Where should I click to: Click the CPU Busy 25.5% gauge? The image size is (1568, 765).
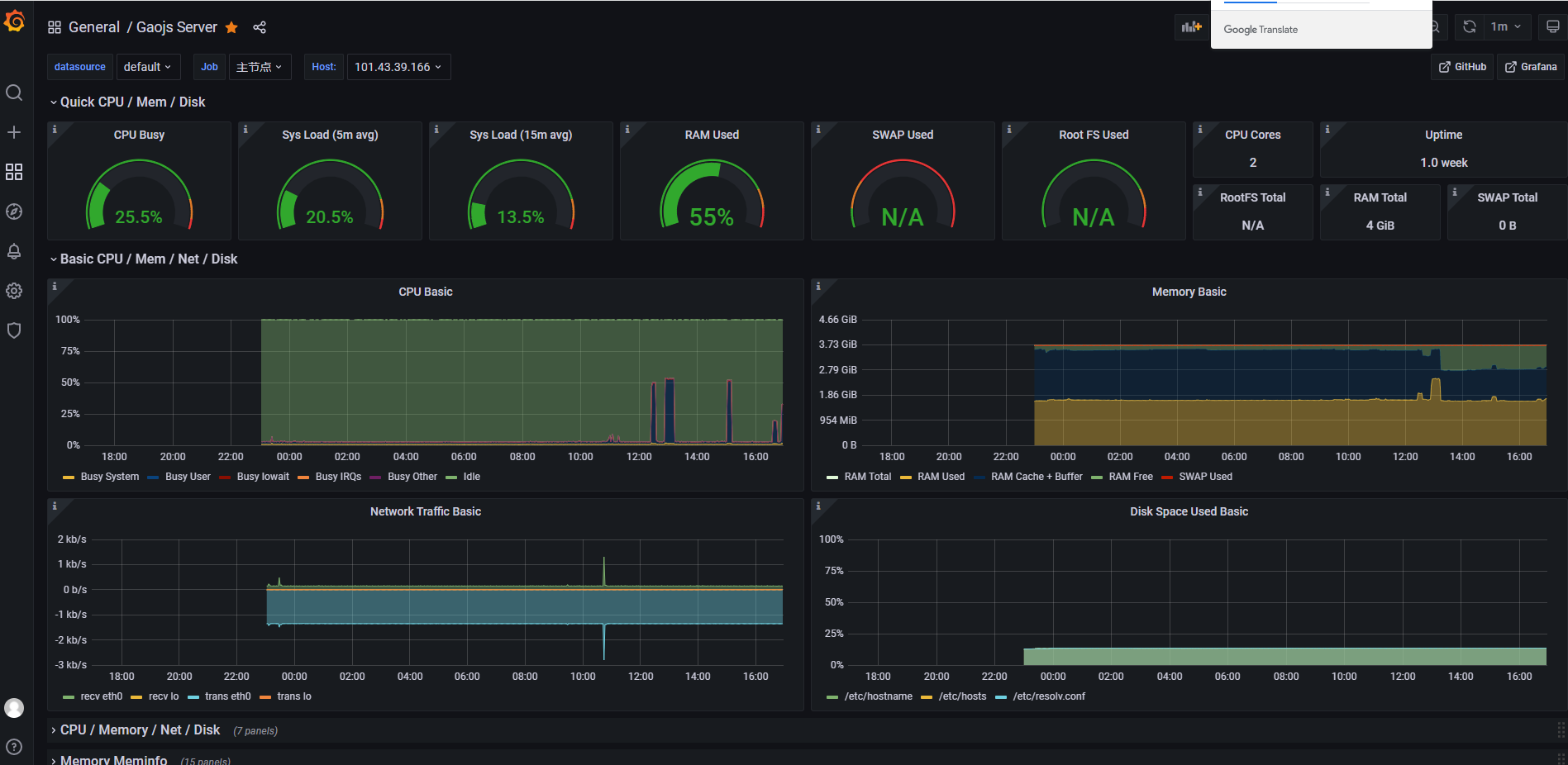coord(139,194)
